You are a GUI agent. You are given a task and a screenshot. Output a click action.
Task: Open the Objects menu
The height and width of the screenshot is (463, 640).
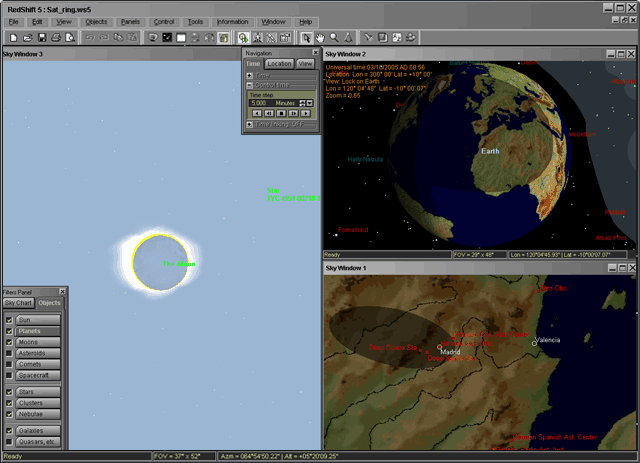point(96,21)
